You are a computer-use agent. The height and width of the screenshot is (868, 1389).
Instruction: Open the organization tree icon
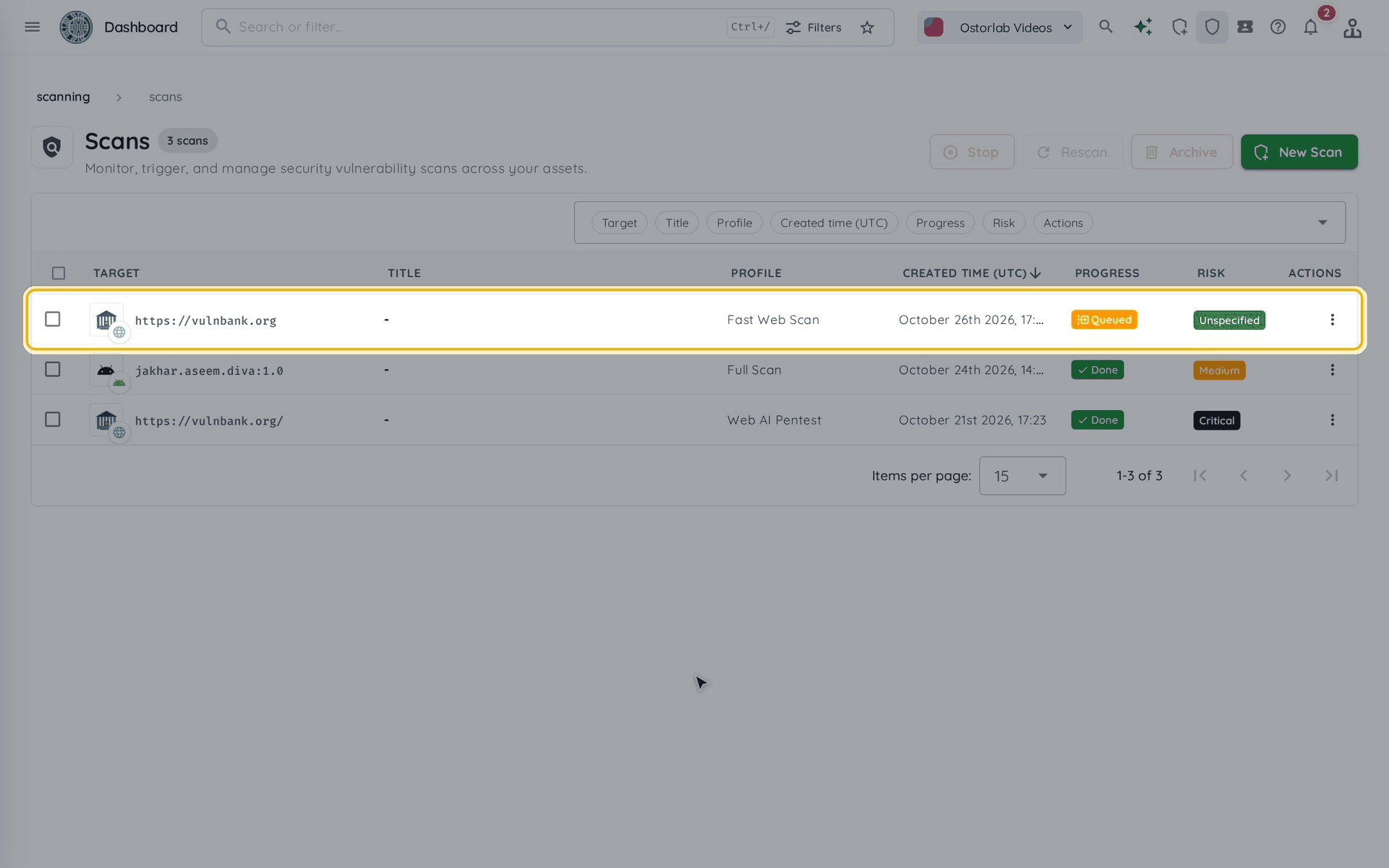(1352, 27)
